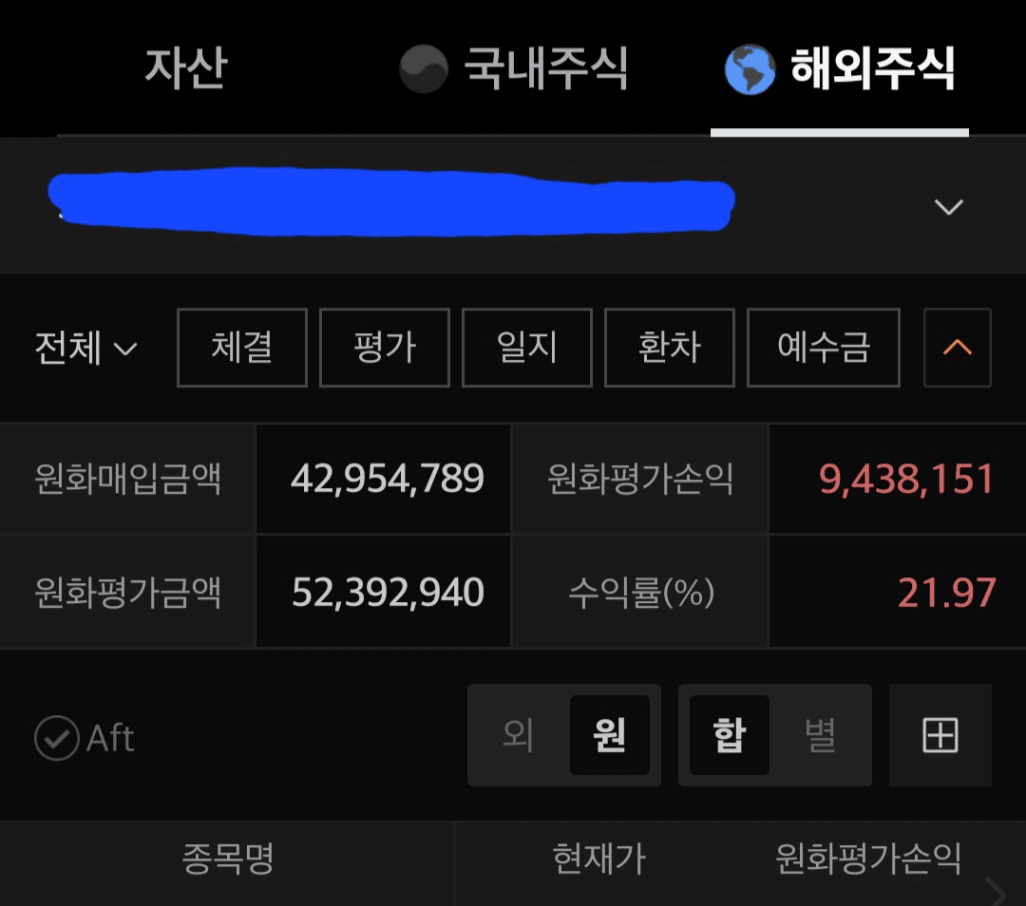
Task: Click the right chevron near 원화평가손익 header
Action: coord(996,891)
